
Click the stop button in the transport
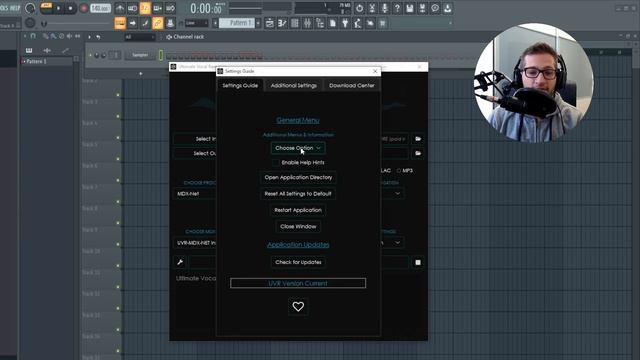coord(71,8)
